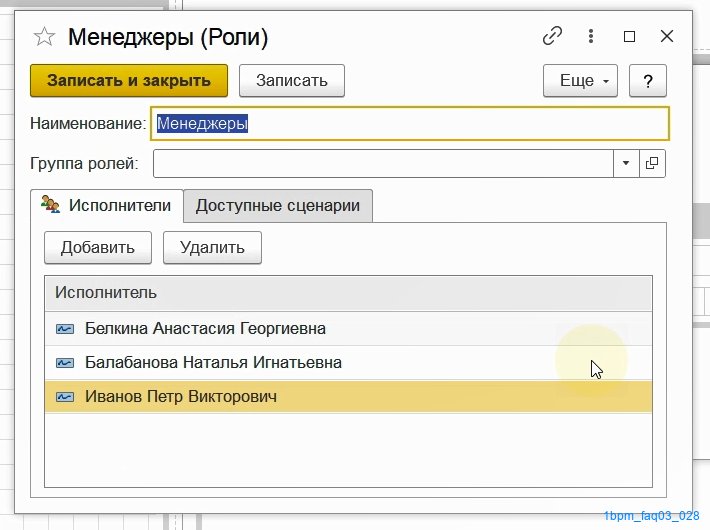Open the three-dot window menu
This screenshot has width=710, height=530.
coord(590,36)
